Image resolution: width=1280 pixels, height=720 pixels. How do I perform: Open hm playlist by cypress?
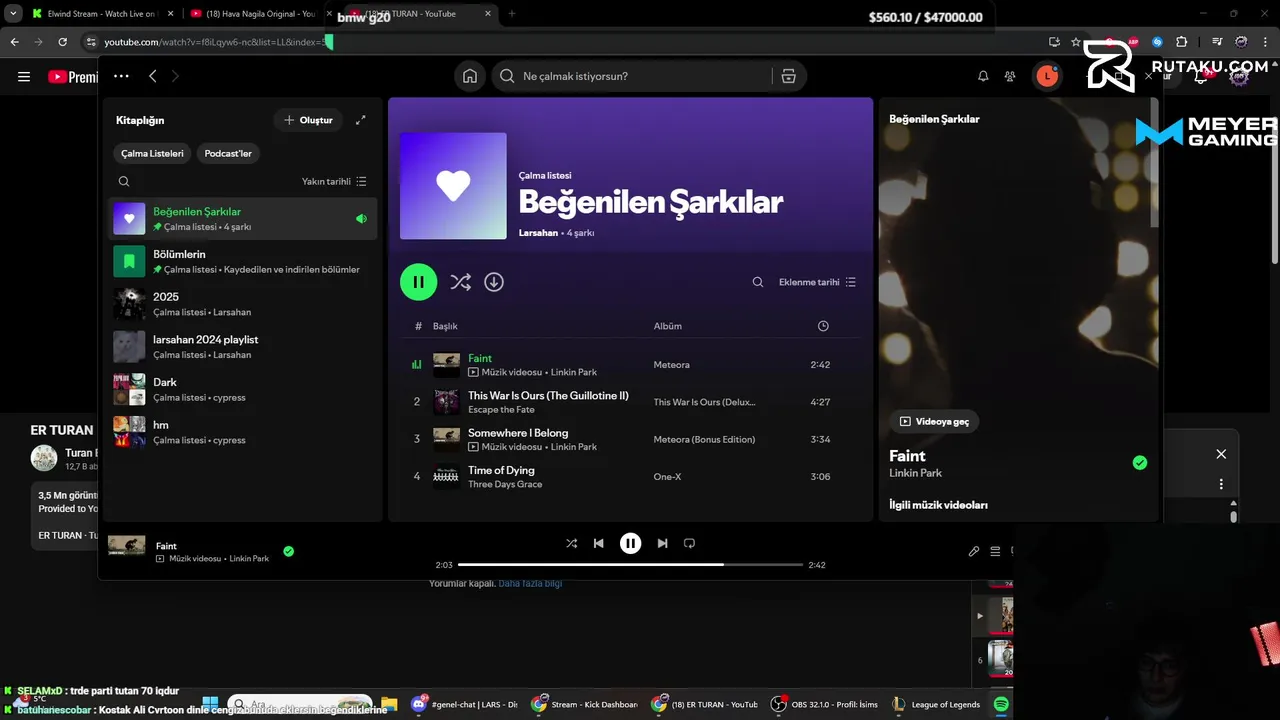[x=243, y=432]
